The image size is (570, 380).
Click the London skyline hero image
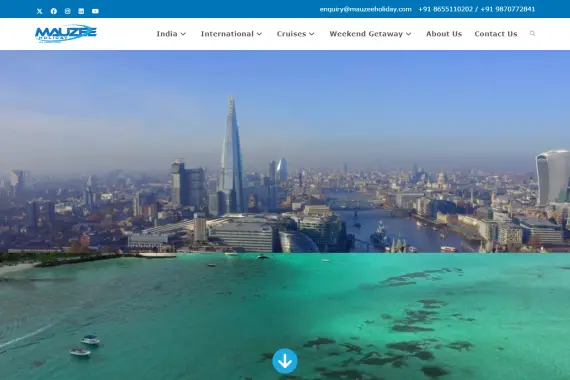pyautogui.click(x=285, y=152)
